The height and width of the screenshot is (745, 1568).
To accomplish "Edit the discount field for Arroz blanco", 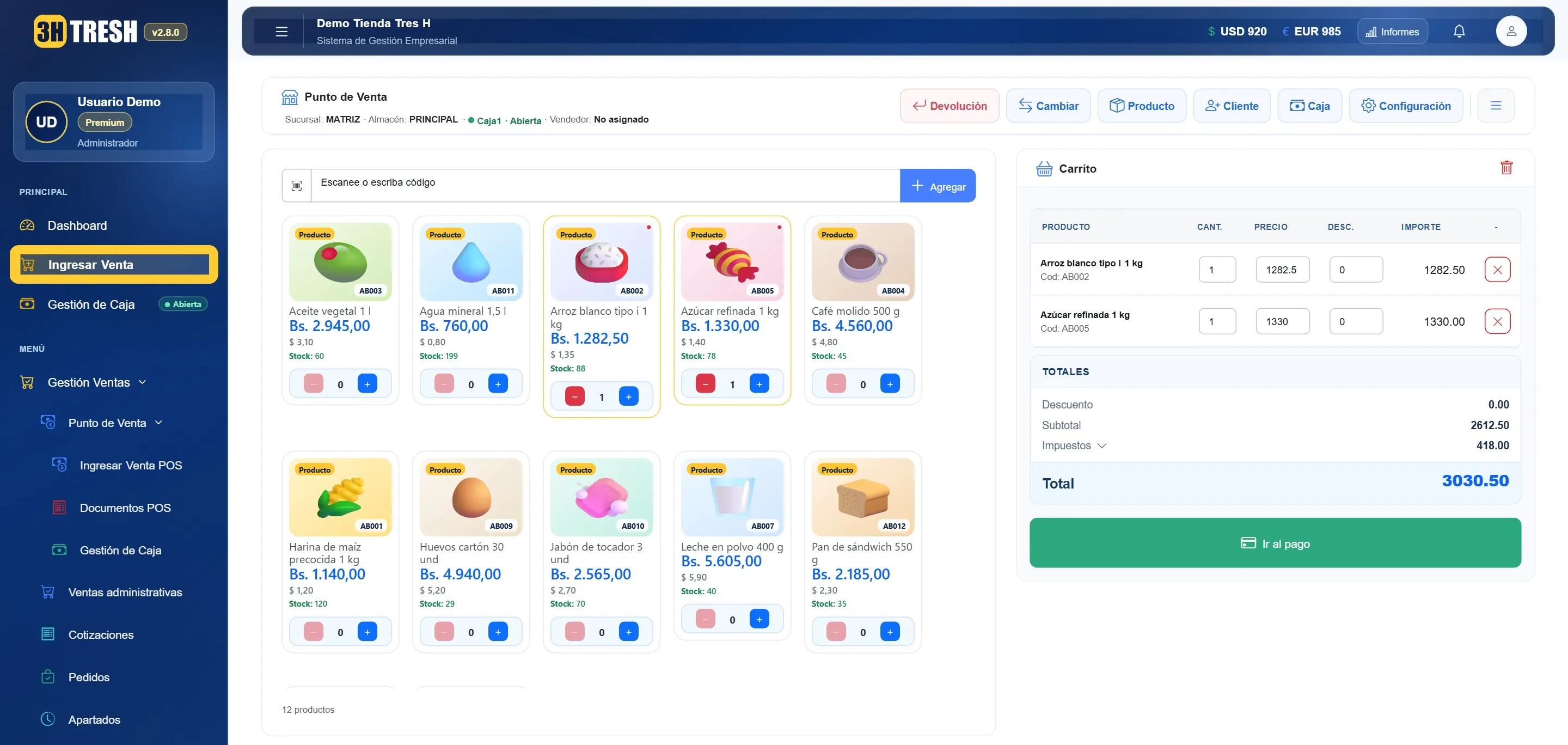I will pyautogui.click(x=1356, y=270).
